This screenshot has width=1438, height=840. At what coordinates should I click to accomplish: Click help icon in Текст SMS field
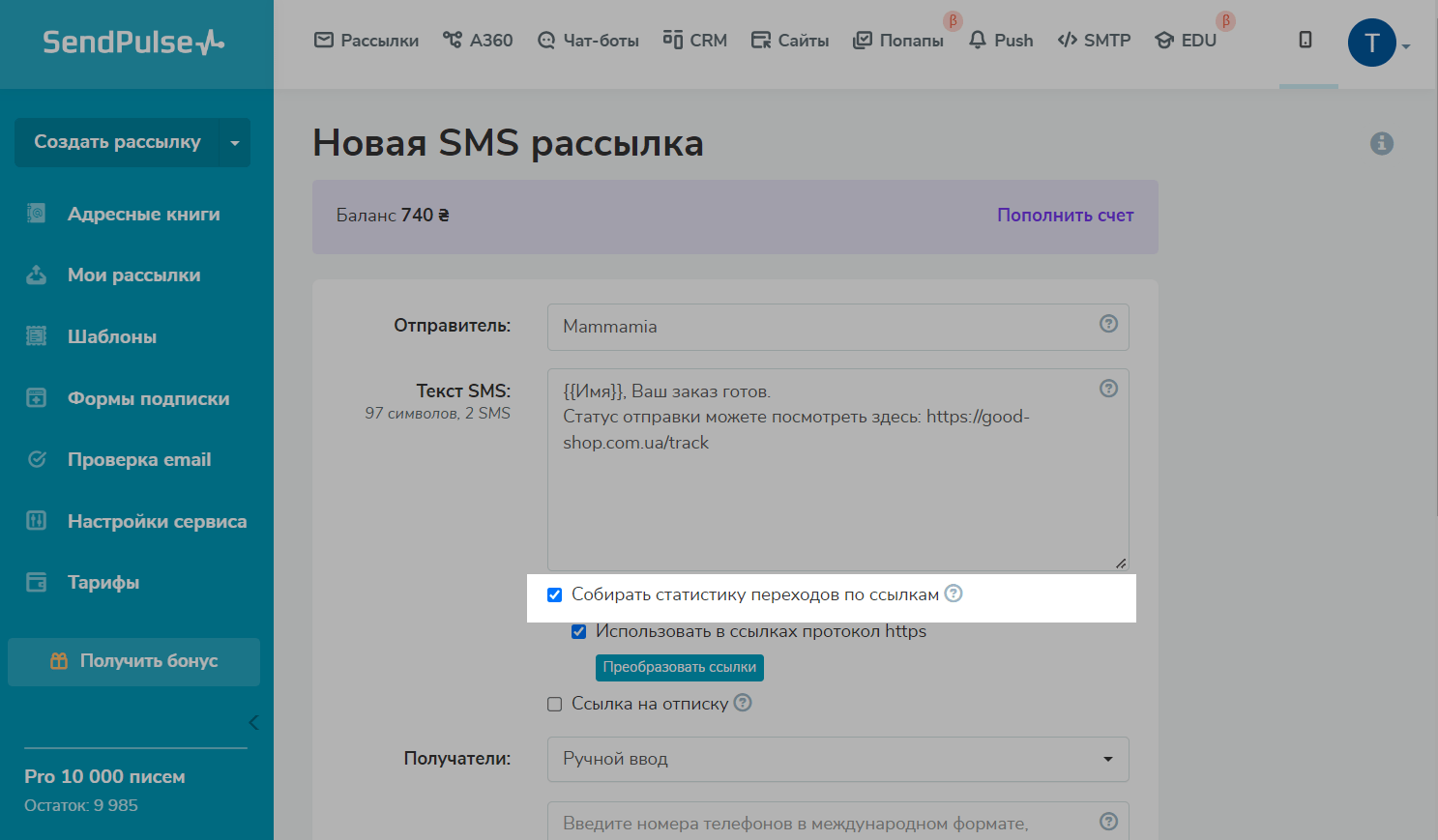pyautogui.click(x=1109, y=389)
